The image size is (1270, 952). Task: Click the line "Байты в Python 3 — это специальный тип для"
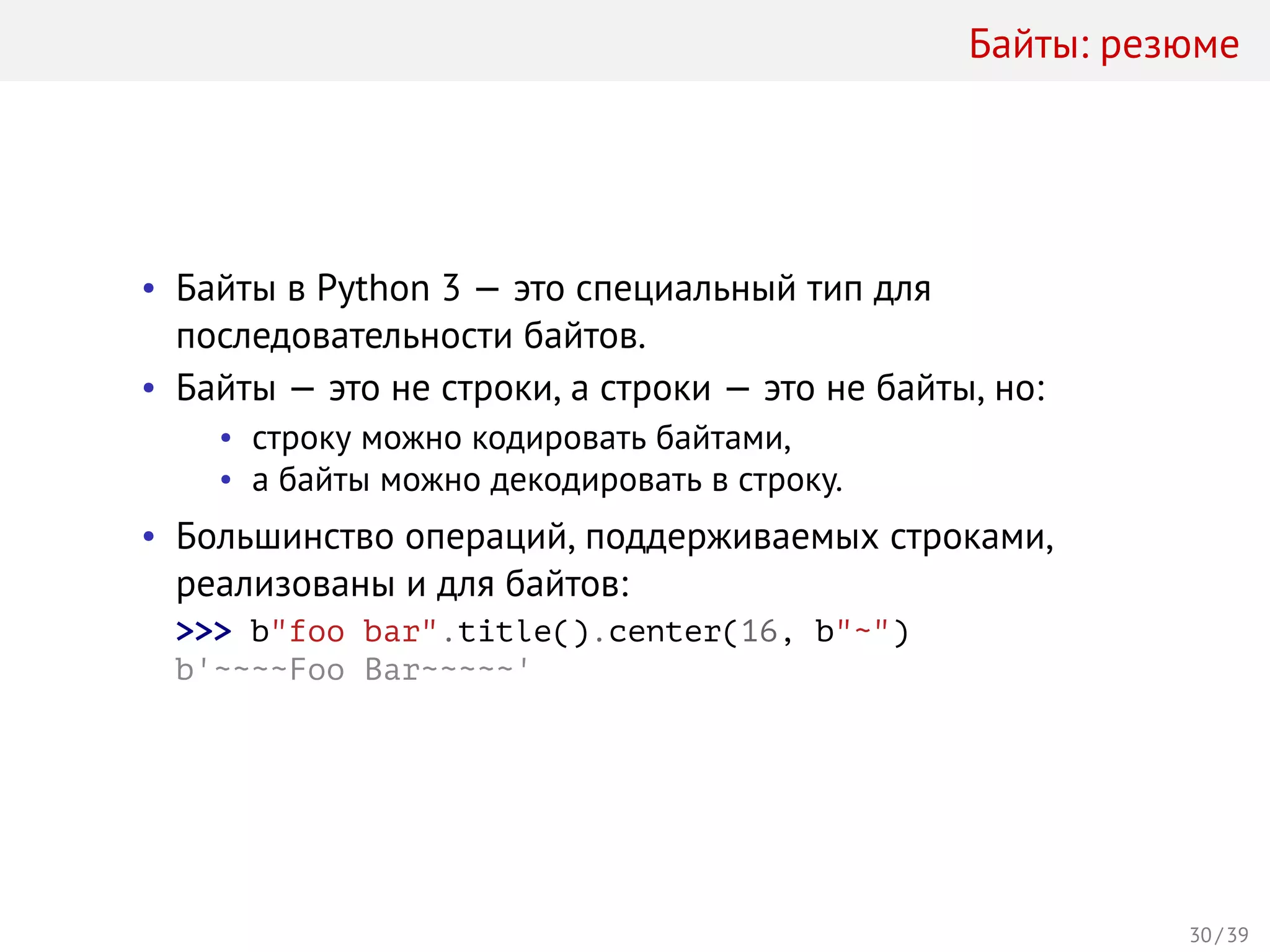tap(553, 289)
